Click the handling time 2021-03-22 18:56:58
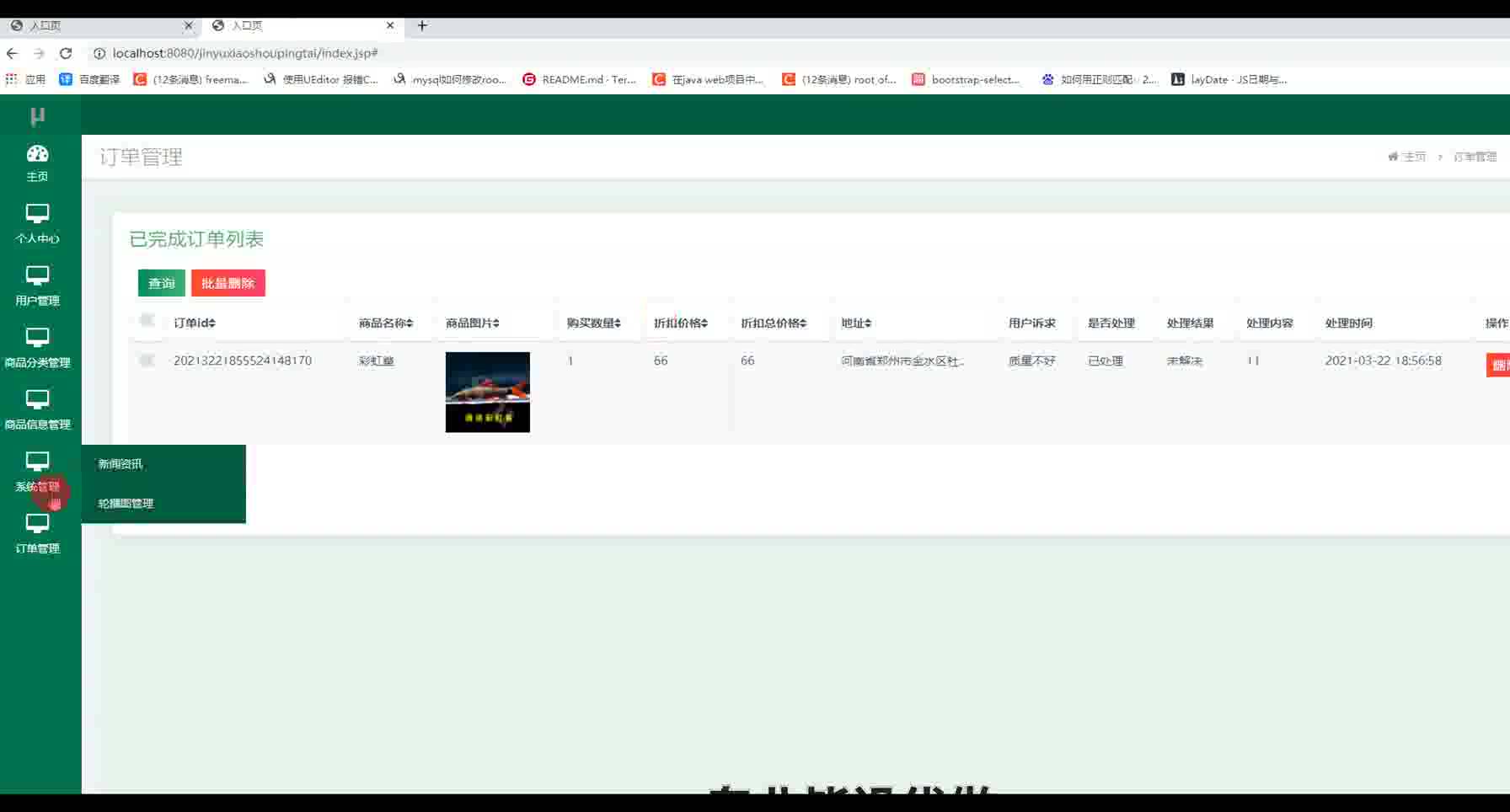This screenshot has width=1510, height=812. 1384,361
